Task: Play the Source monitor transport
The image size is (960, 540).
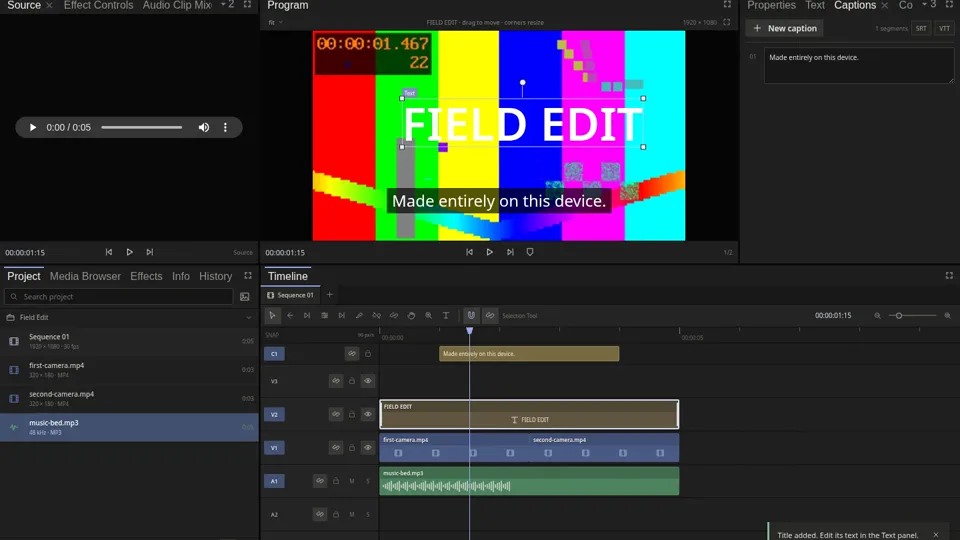Action: (130, 252)
